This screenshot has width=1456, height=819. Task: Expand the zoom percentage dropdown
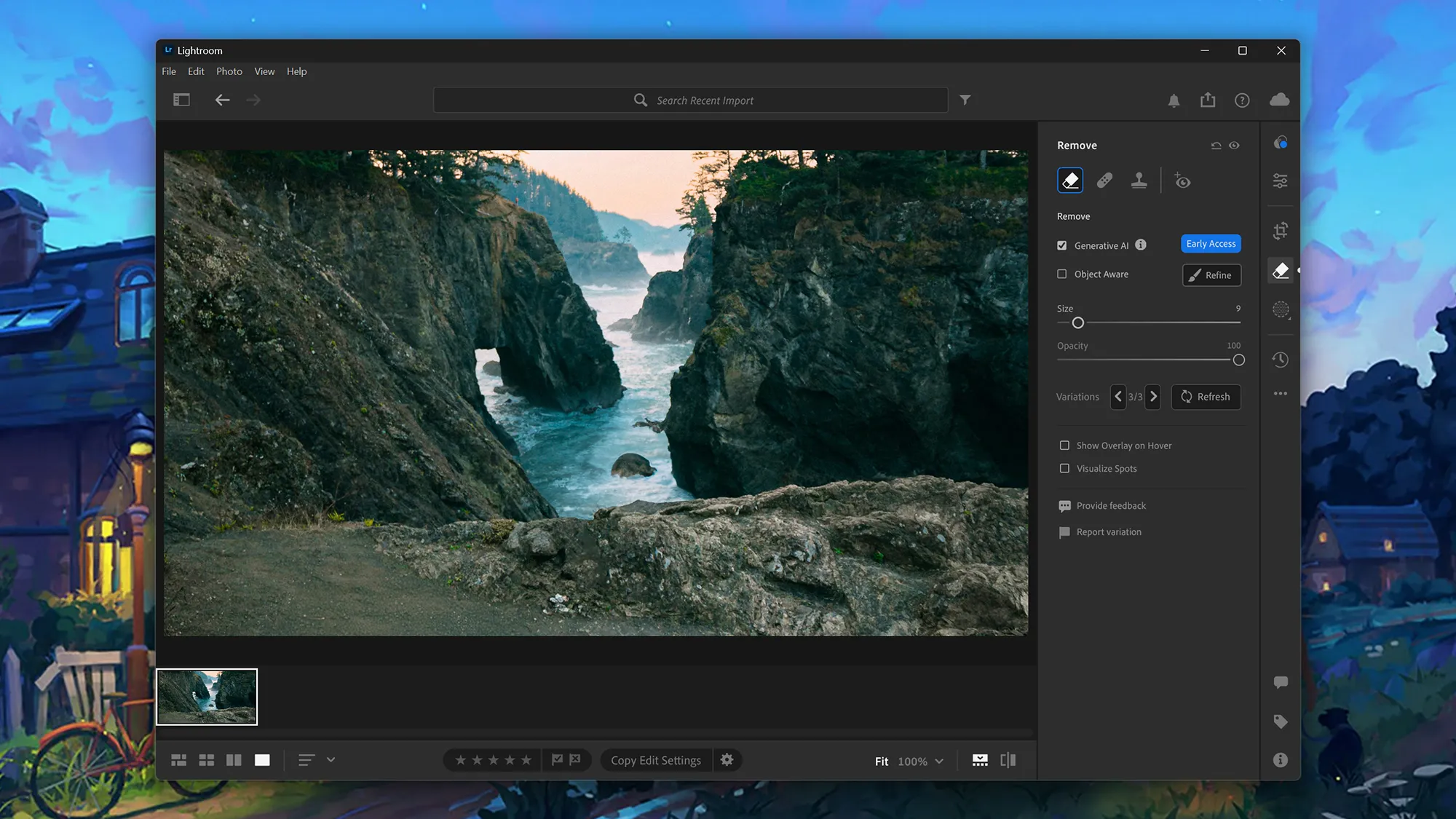point(939,761)
